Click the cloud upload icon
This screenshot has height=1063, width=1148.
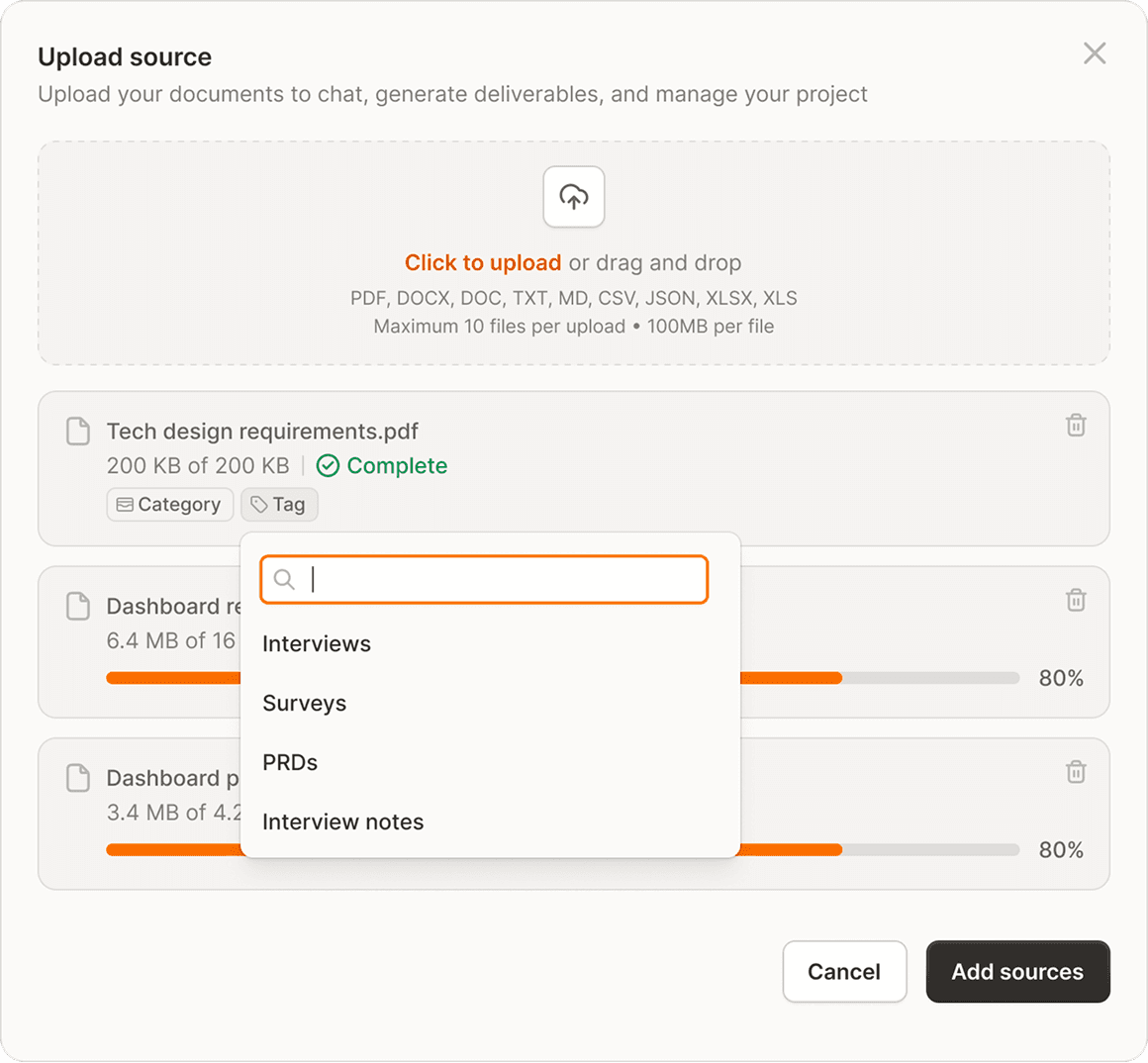pos(574,197)
